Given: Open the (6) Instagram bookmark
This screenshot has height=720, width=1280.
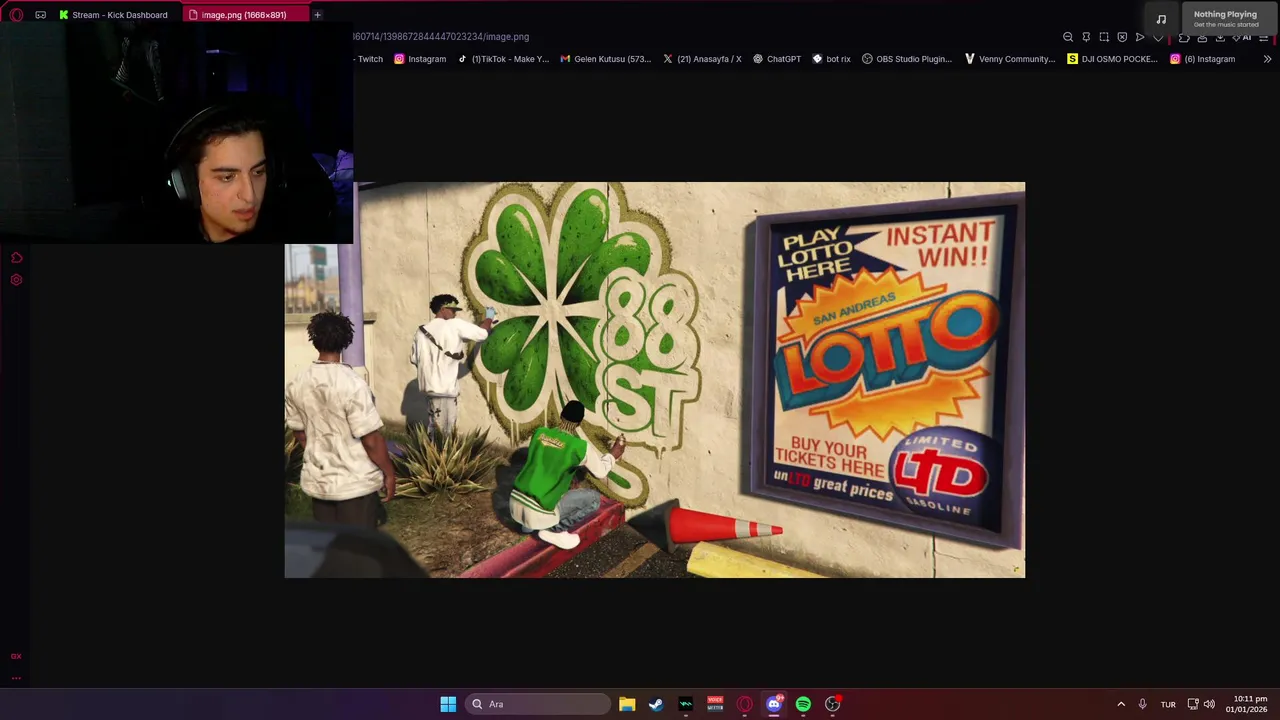Looking at the screenshot, I should point(1203,59).
